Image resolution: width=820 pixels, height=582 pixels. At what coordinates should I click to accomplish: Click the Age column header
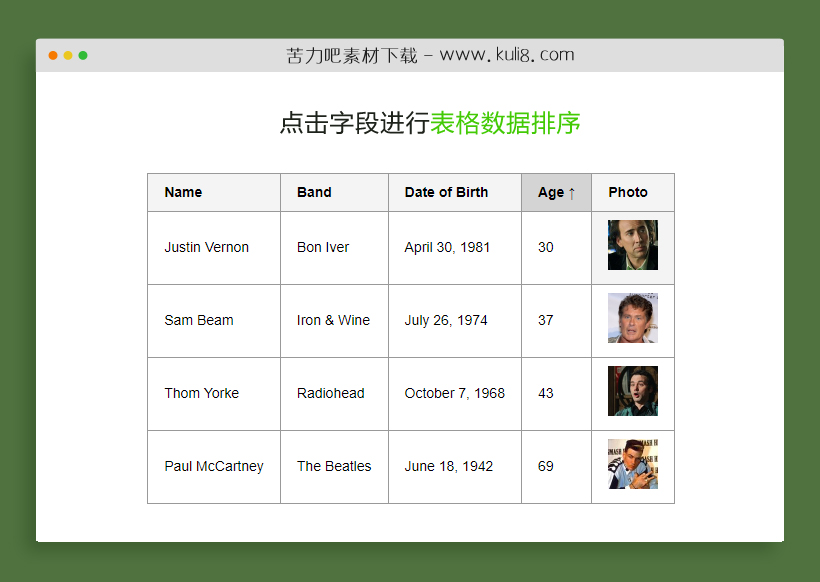click(x=550, y=192)
